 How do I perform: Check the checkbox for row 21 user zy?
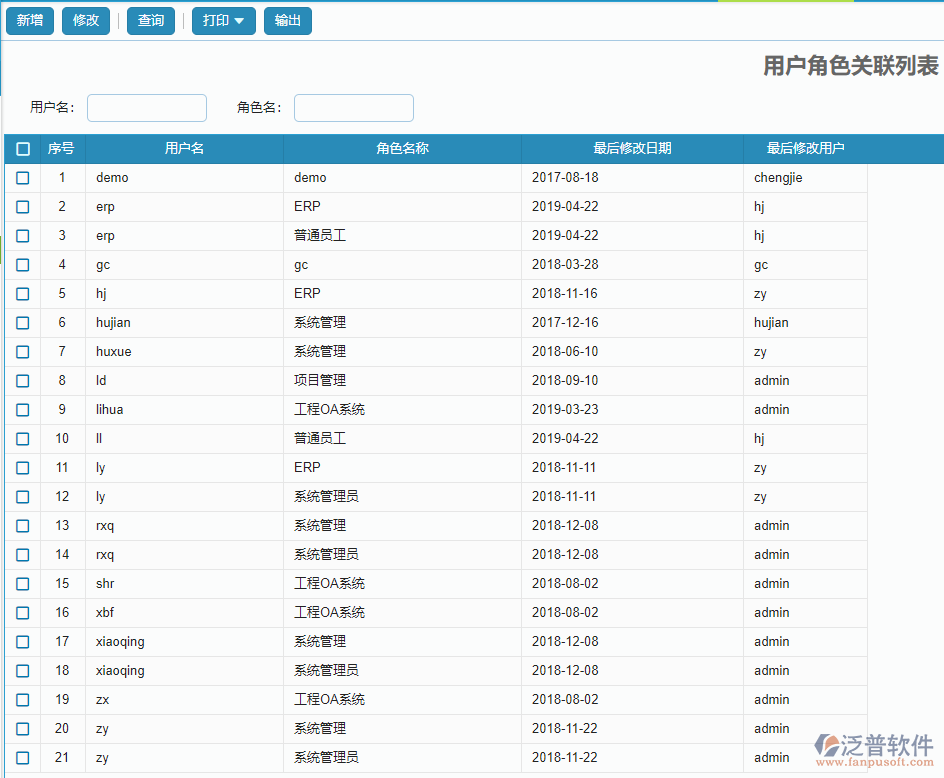coord(22,757)
